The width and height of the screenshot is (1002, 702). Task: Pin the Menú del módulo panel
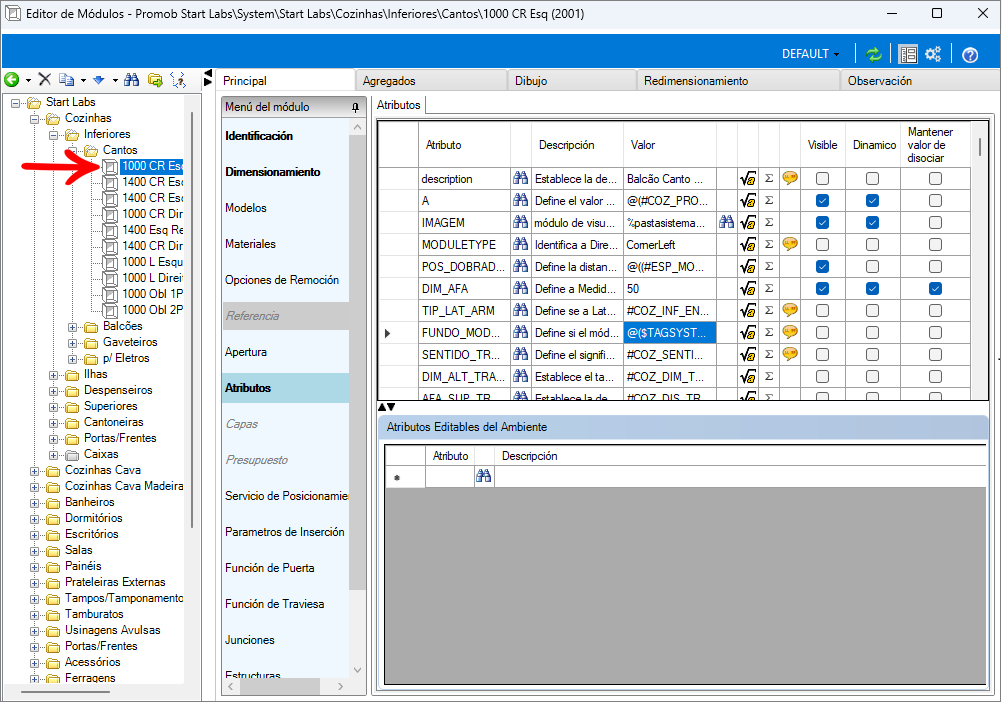tap(355, 107)
